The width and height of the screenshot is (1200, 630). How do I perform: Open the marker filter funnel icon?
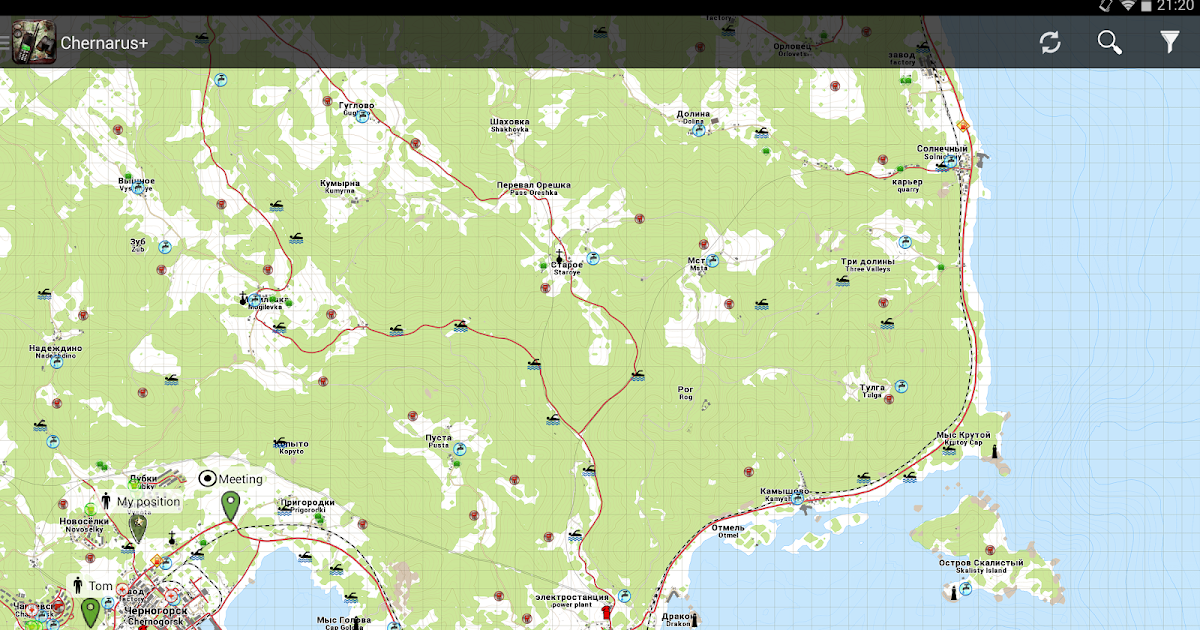point(1169,42)
